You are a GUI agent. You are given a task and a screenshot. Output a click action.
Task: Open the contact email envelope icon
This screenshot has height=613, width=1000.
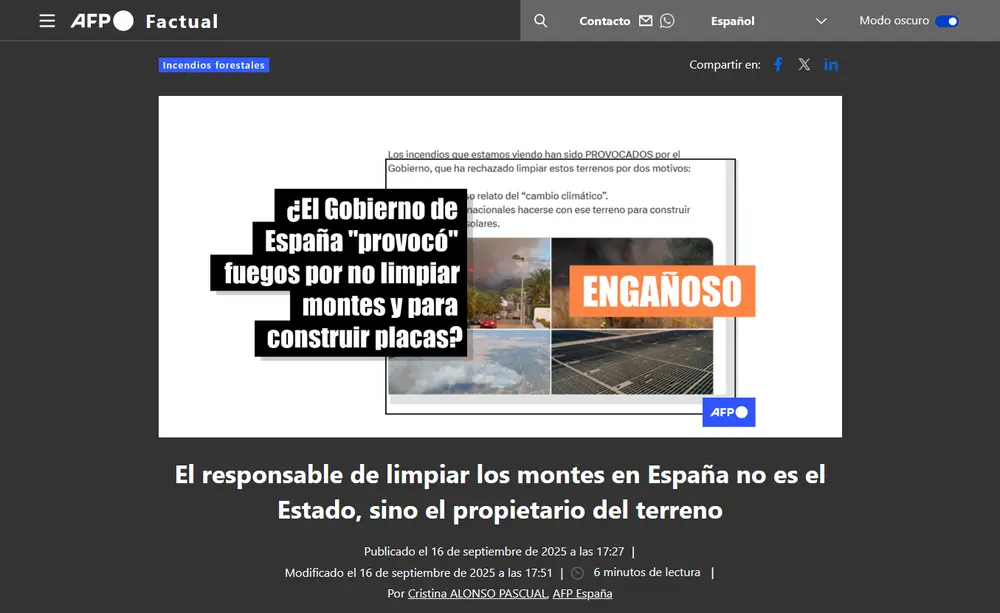[645, 21]
